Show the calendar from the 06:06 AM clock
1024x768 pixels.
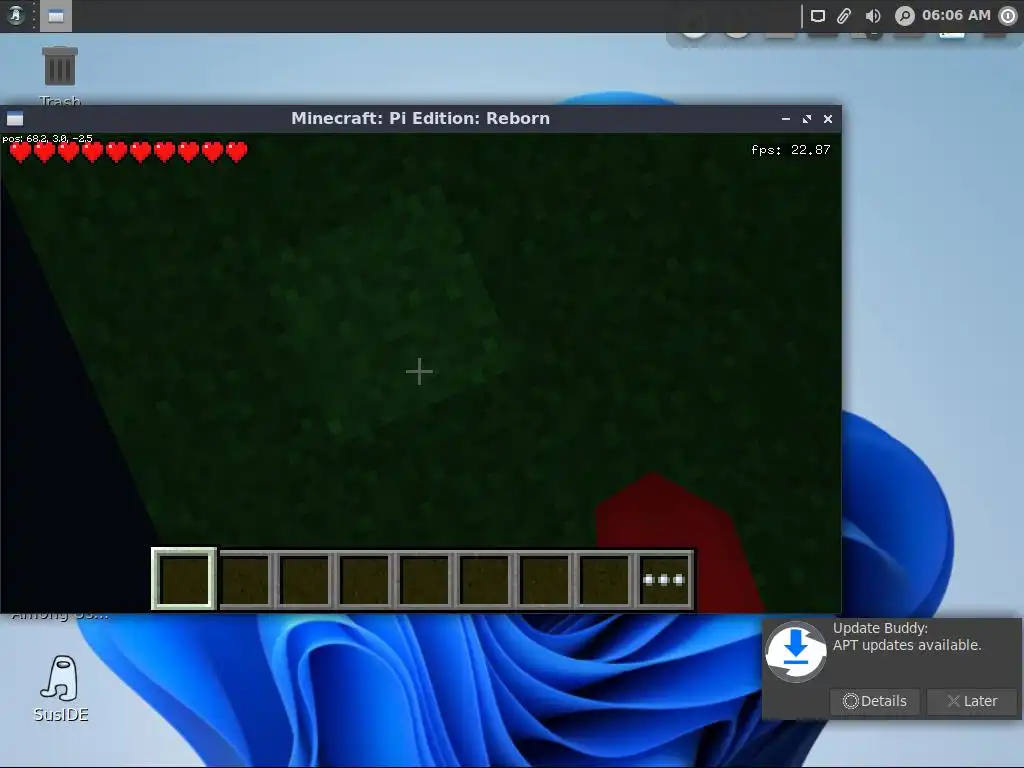coord(956,15)
